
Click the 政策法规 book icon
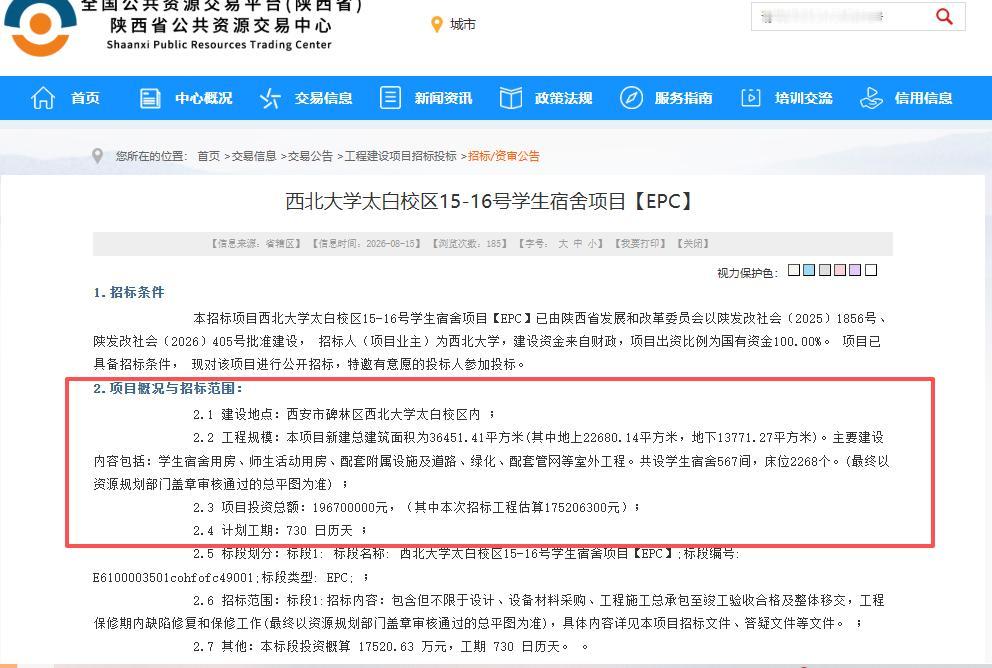click(x=511, y=98)
